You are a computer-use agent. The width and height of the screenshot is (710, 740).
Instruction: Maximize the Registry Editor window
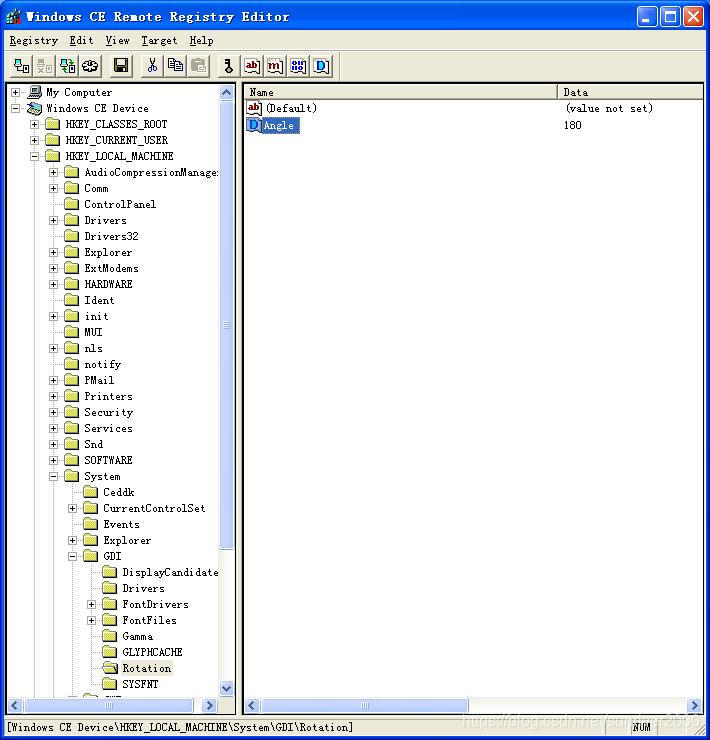coord(670,17)
